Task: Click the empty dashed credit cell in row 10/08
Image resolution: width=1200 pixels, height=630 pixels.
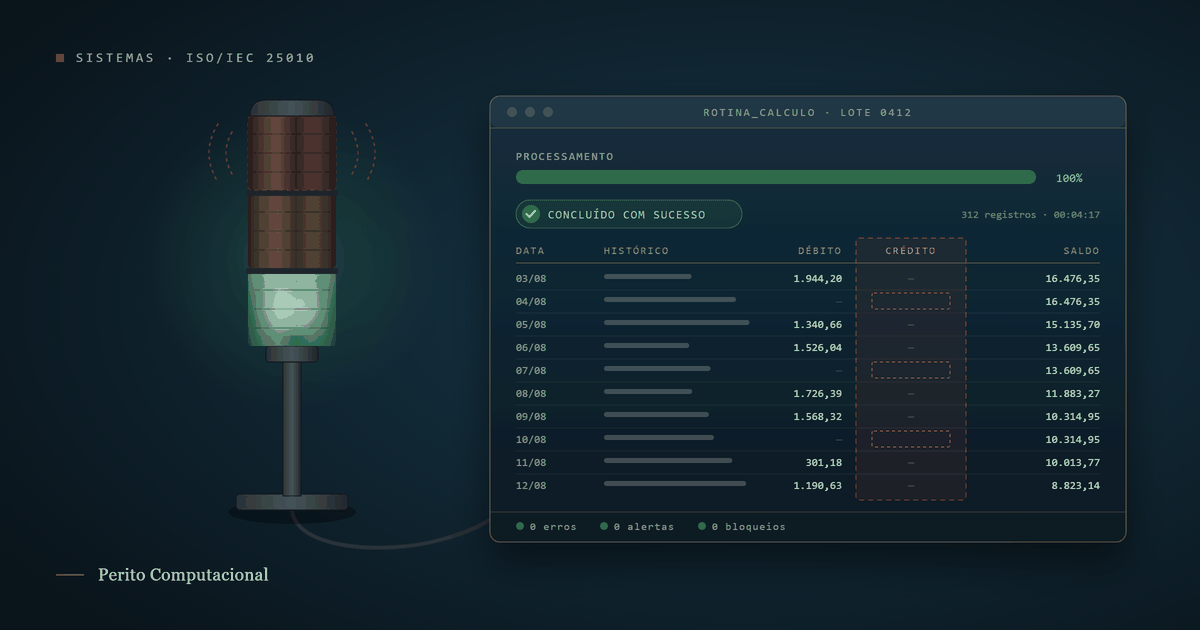Action: point(911,439)
